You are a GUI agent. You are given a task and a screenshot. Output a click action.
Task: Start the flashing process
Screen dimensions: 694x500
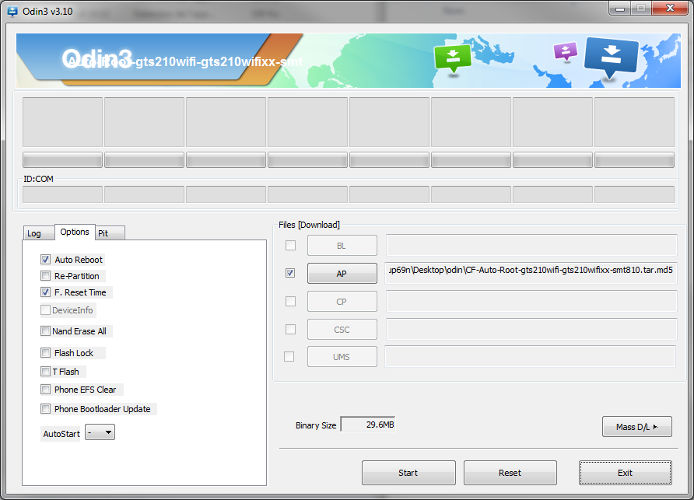pos(409,473)
